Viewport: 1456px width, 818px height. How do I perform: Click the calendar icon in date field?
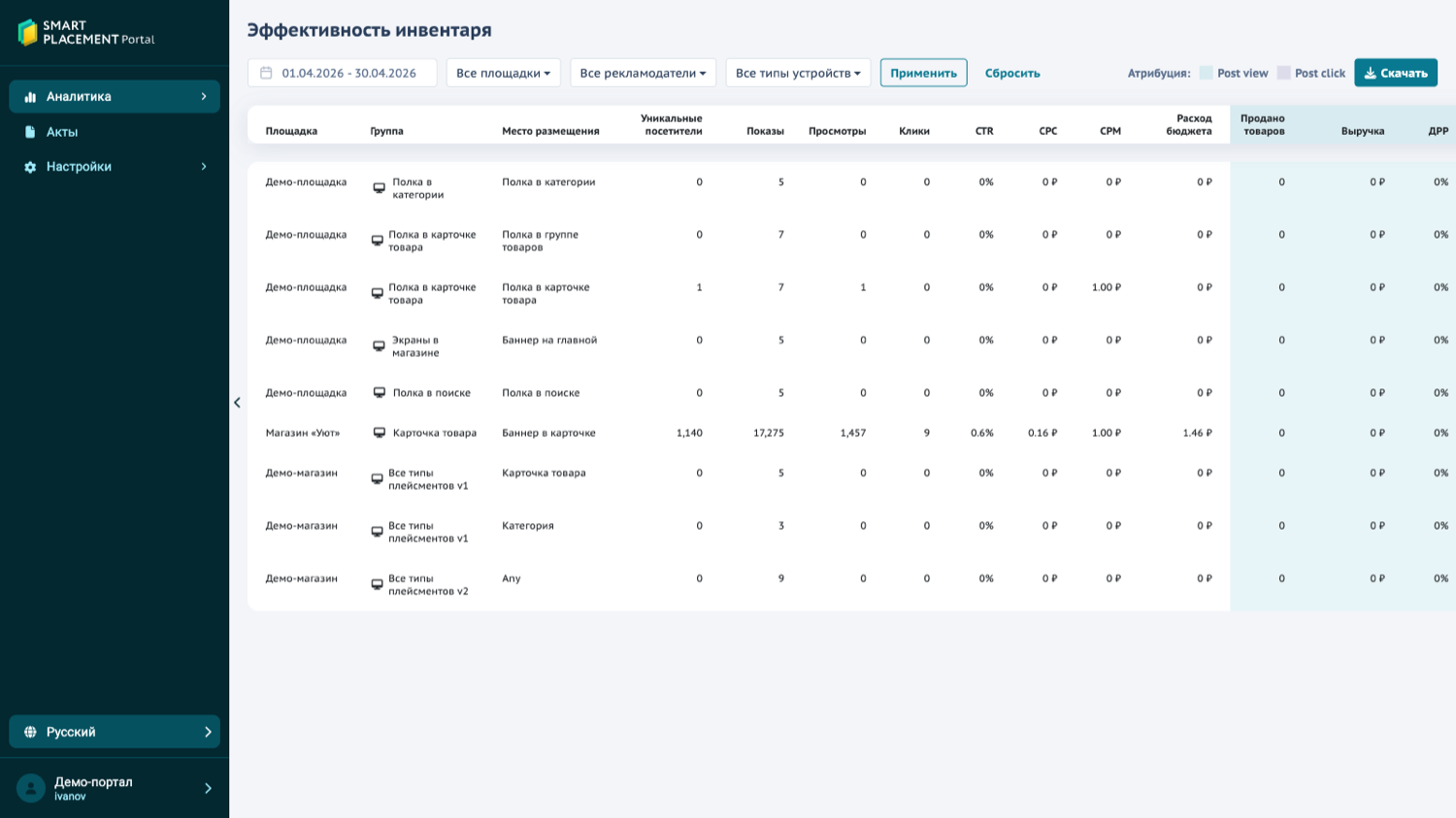click(266, 73)
